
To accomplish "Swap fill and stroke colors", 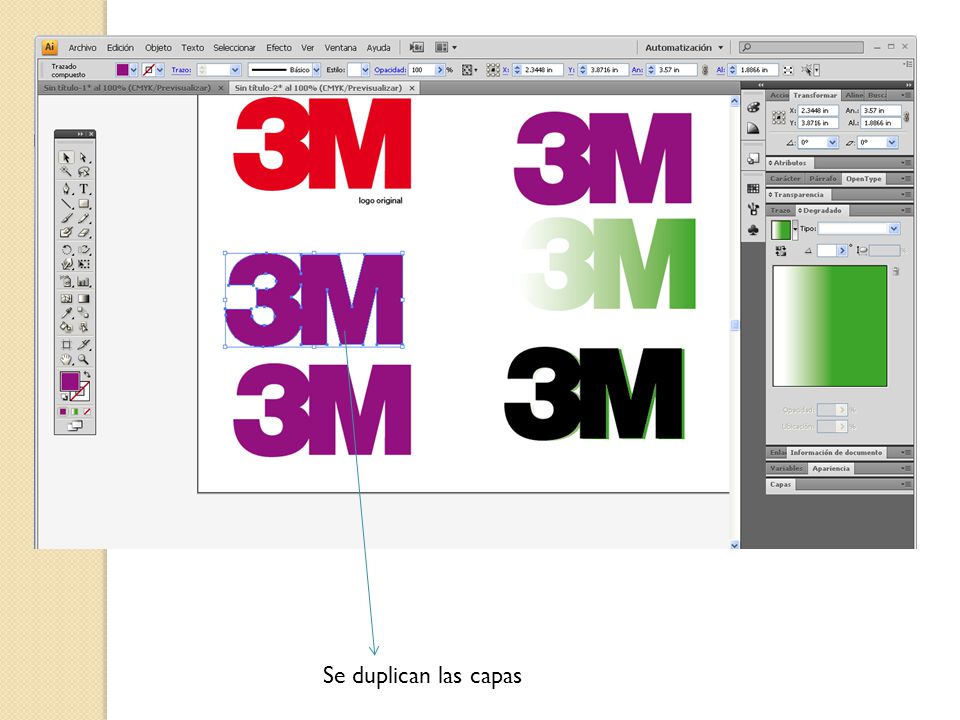I will [87, 375].
